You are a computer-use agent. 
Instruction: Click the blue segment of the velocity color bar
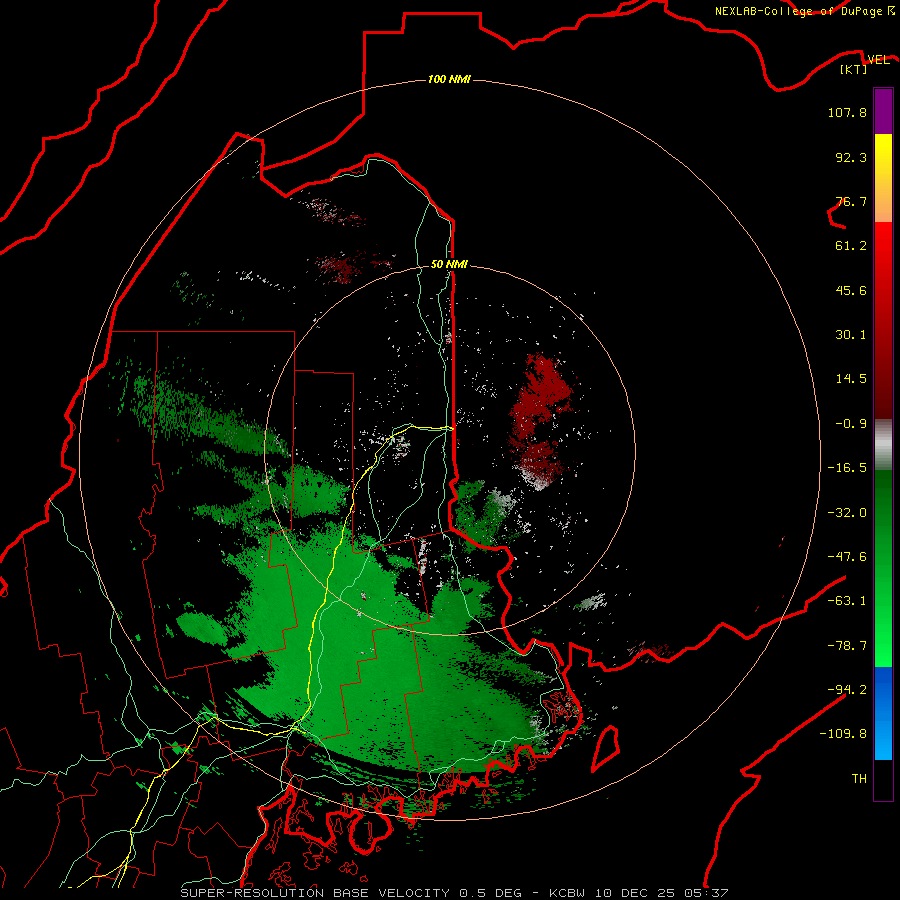(x=883, y=713)
